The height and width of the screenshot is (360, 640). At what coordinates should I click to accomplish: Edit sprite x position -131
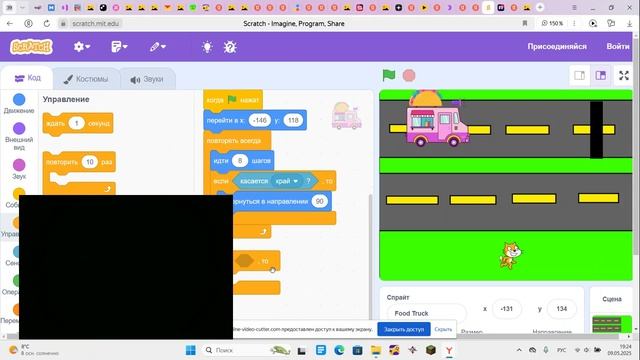[x=507, y=309]
